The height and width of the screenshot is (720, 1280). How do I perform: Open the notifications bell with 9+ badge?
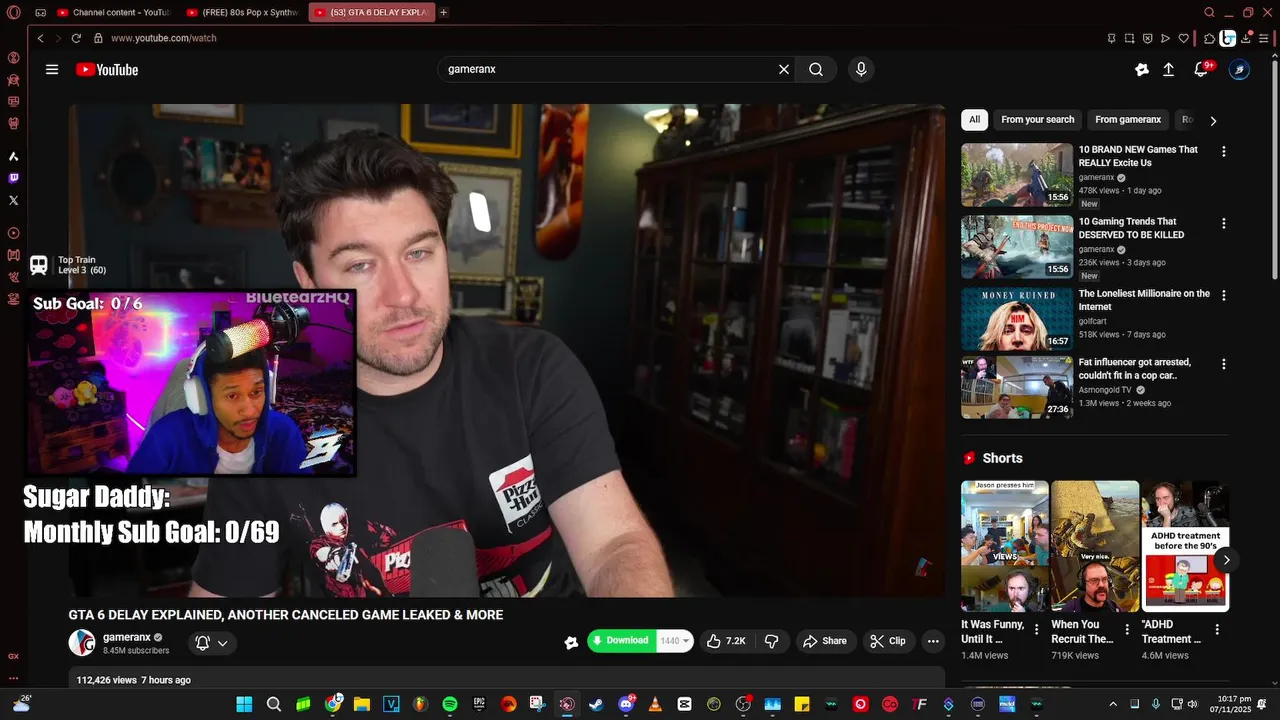point(1203,69)
